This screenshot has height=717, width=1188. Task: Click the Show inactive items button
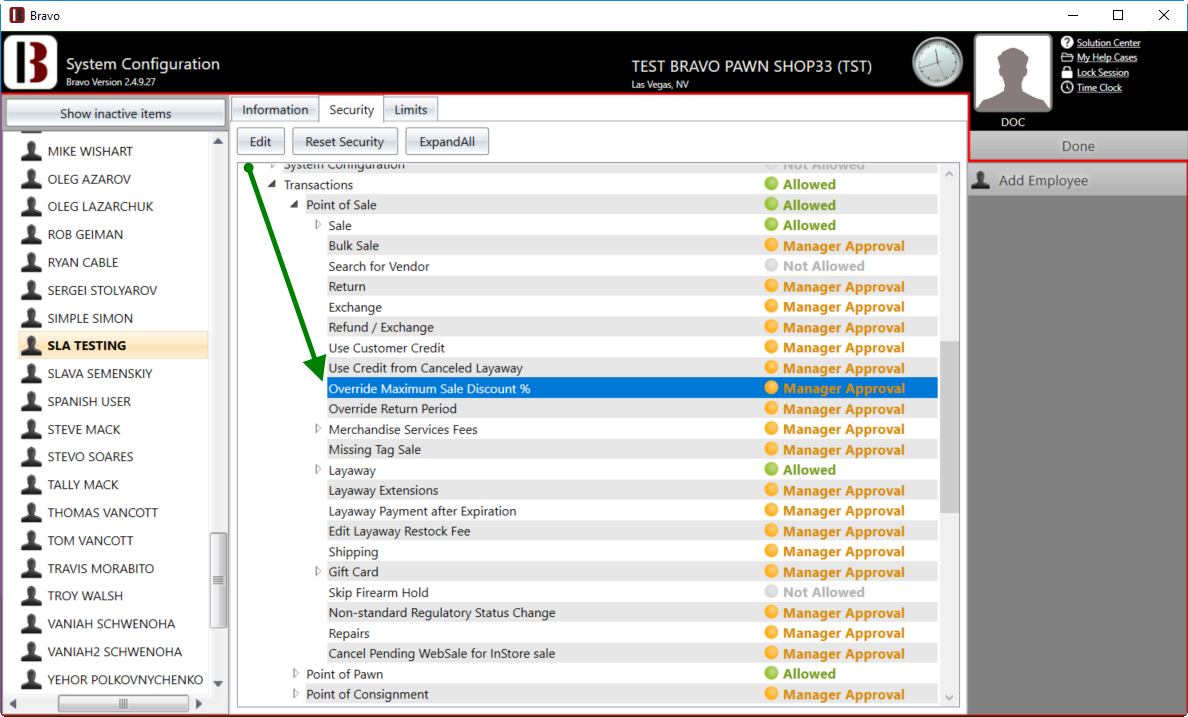[115, 114]
